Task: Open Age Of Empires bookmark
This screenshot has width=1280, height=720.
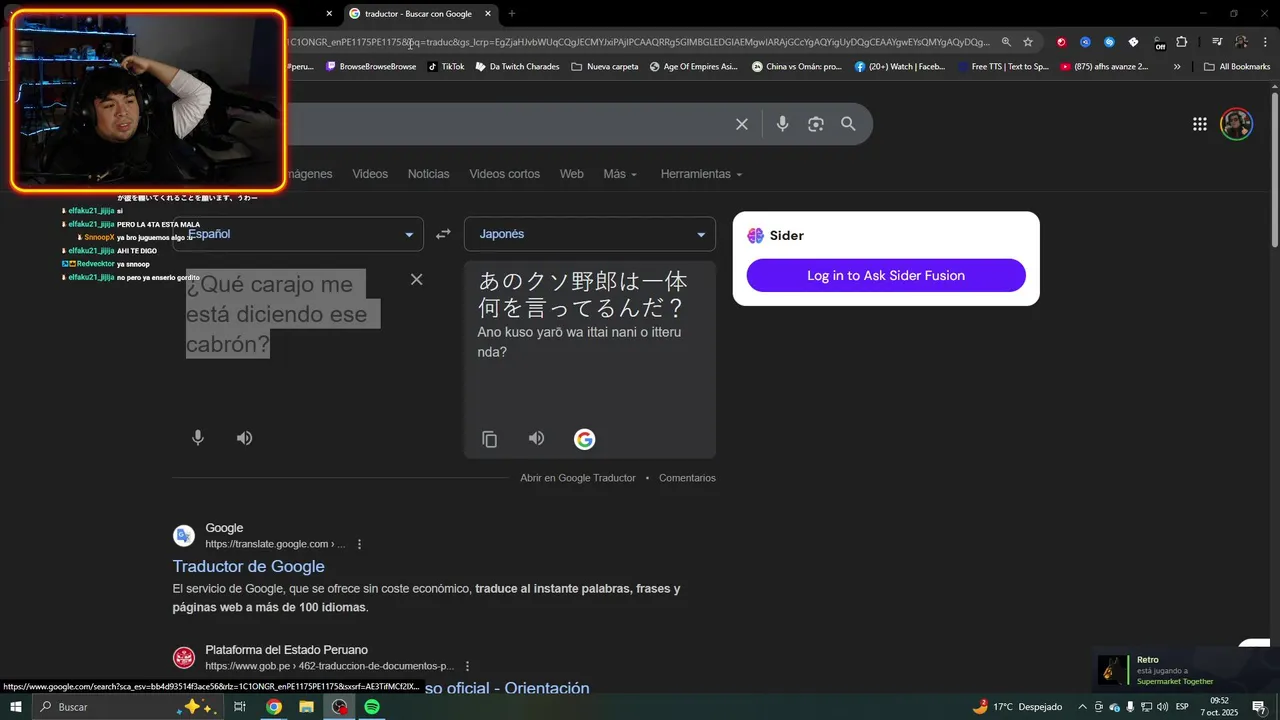Action: (694, 67)
